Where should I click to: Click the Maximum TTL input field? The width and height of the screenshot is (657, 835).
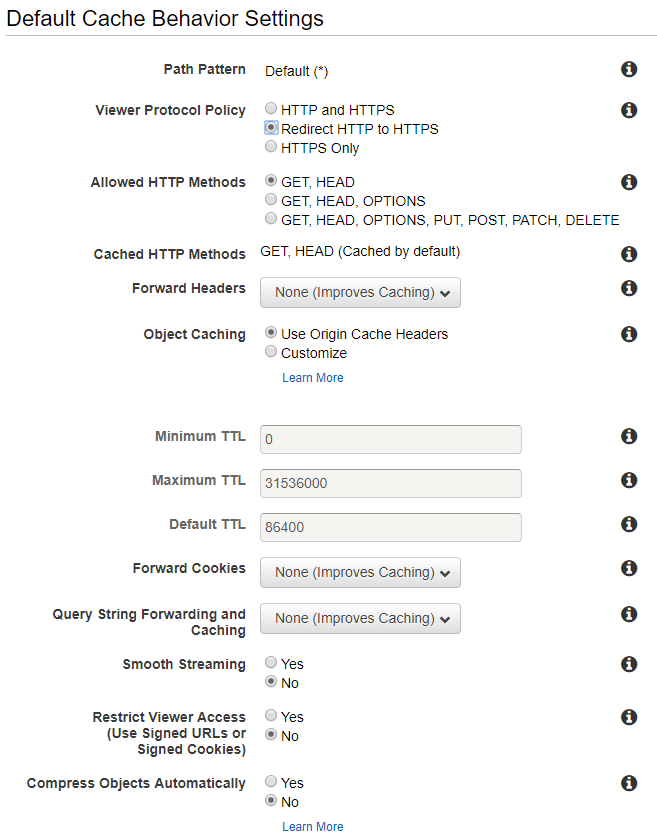click(390, 484)
